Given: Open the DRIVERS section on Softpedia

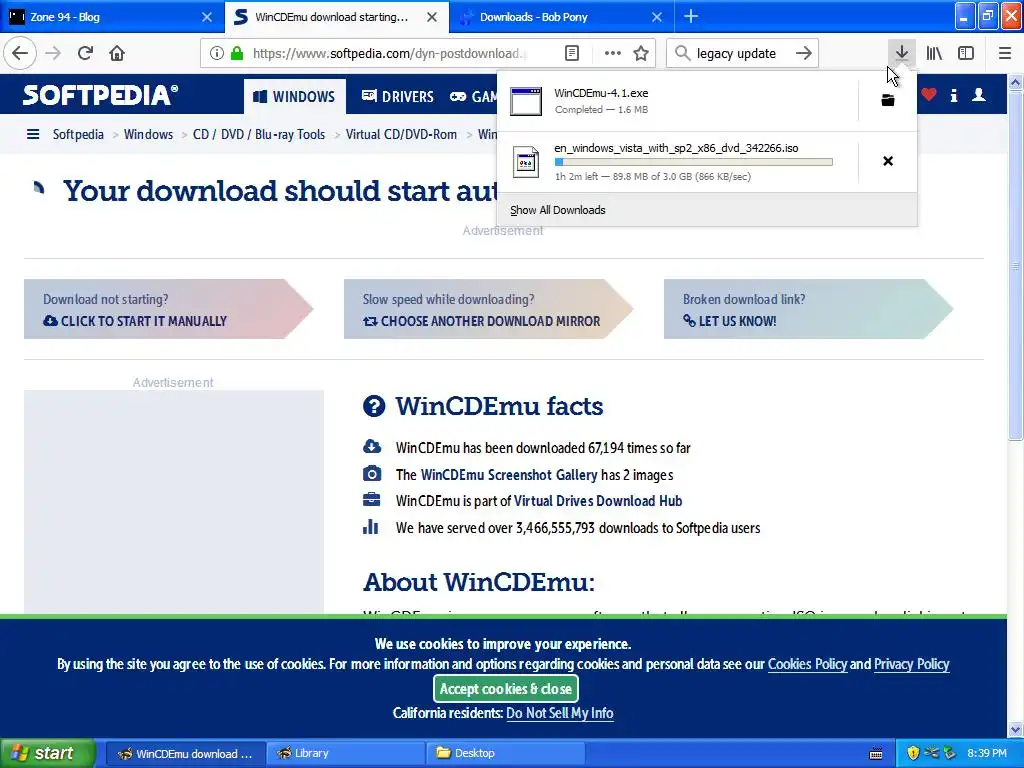Looking at the screenshot, I should [398, 97].
